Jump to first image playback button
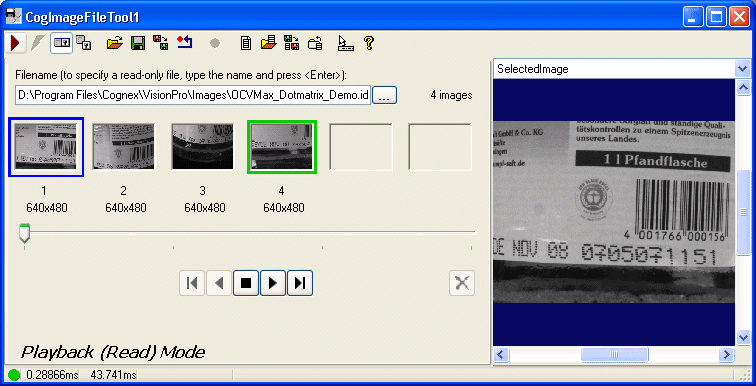 [x=192, y=283]
